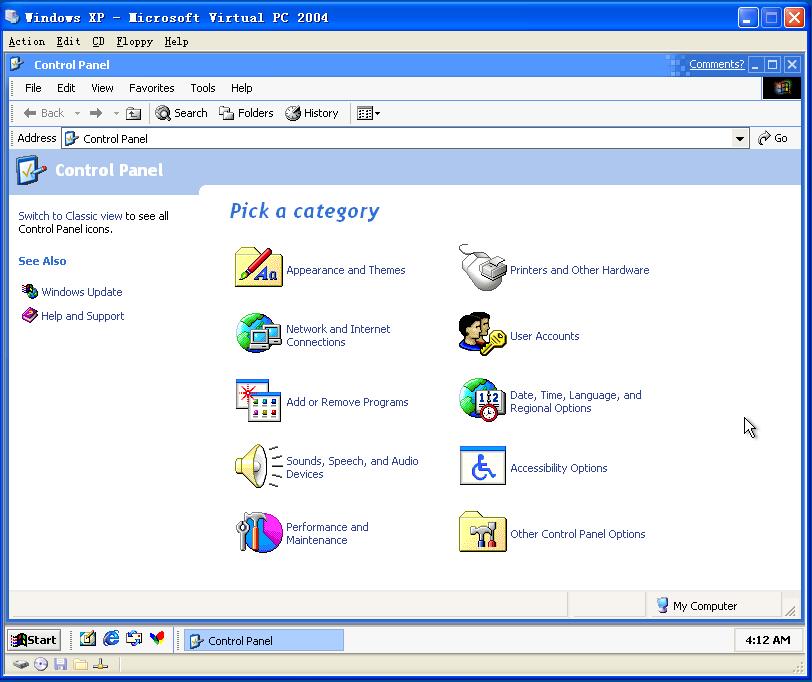
Task: Click the colorful butterfly quick launch icon
Action: (157, 639)
